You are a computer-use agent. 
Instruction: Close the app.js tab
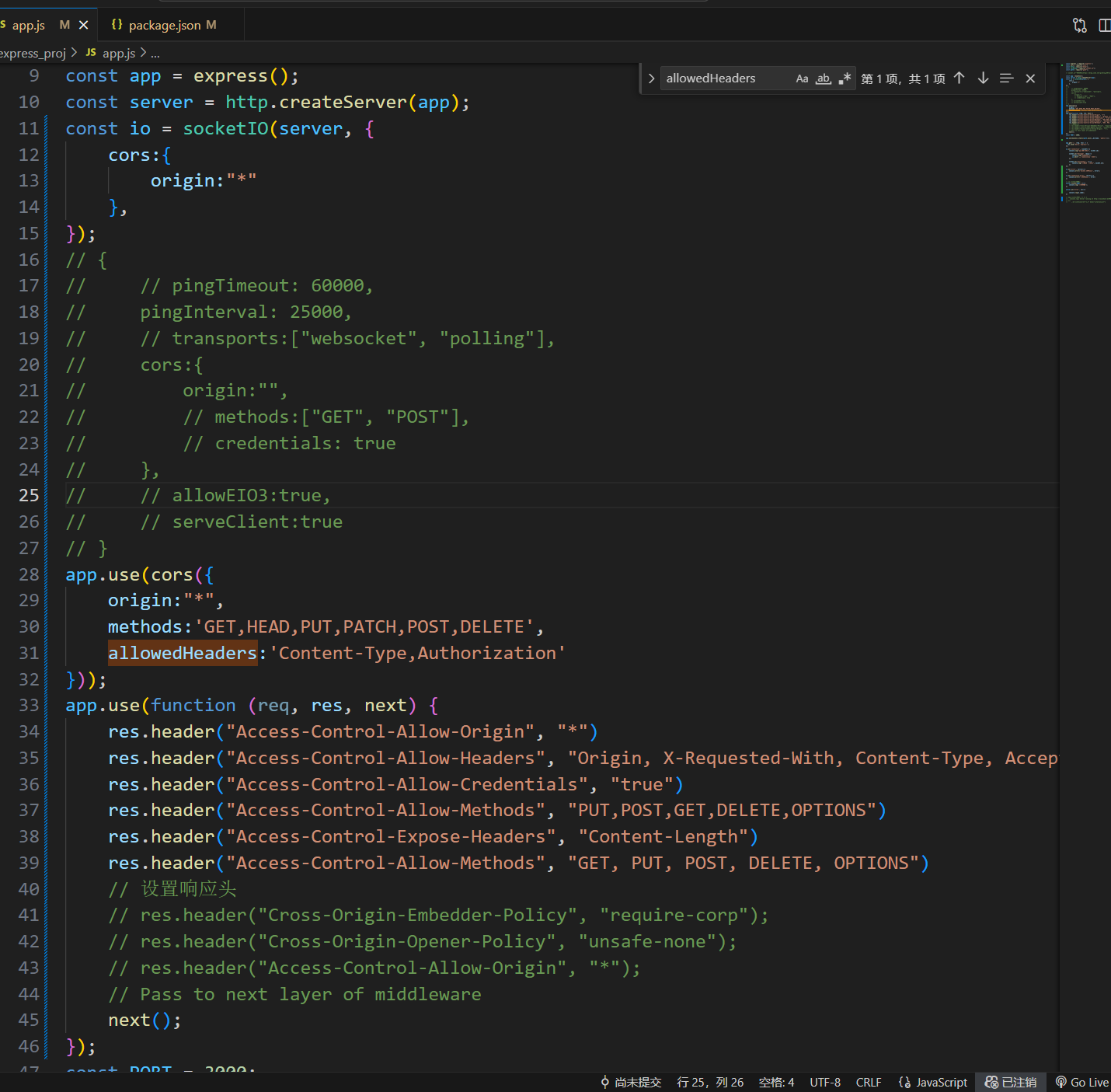click(x=84, y=26)
